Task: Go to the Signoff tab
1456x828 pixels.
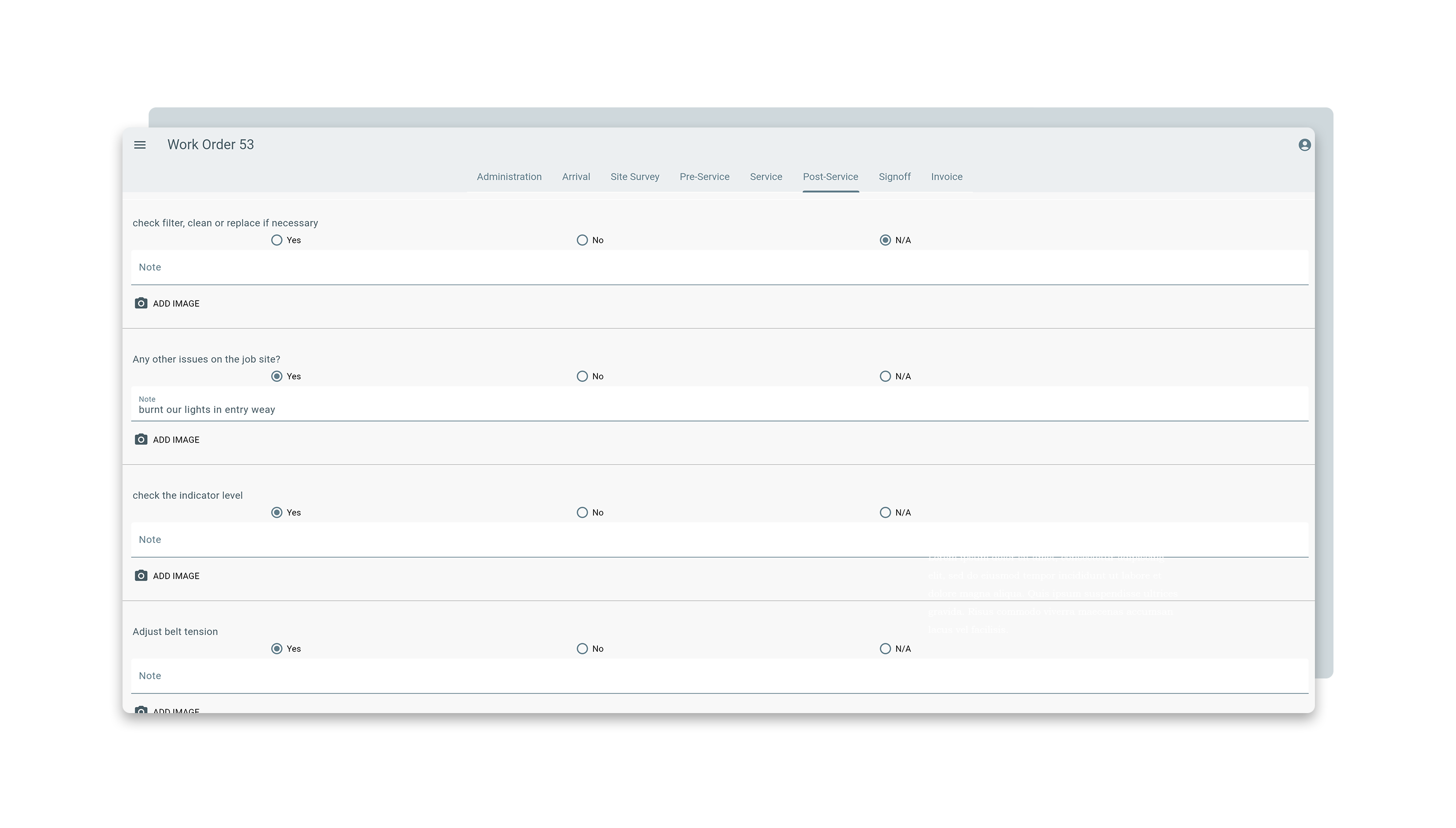Action: click(x=894, y=177)
